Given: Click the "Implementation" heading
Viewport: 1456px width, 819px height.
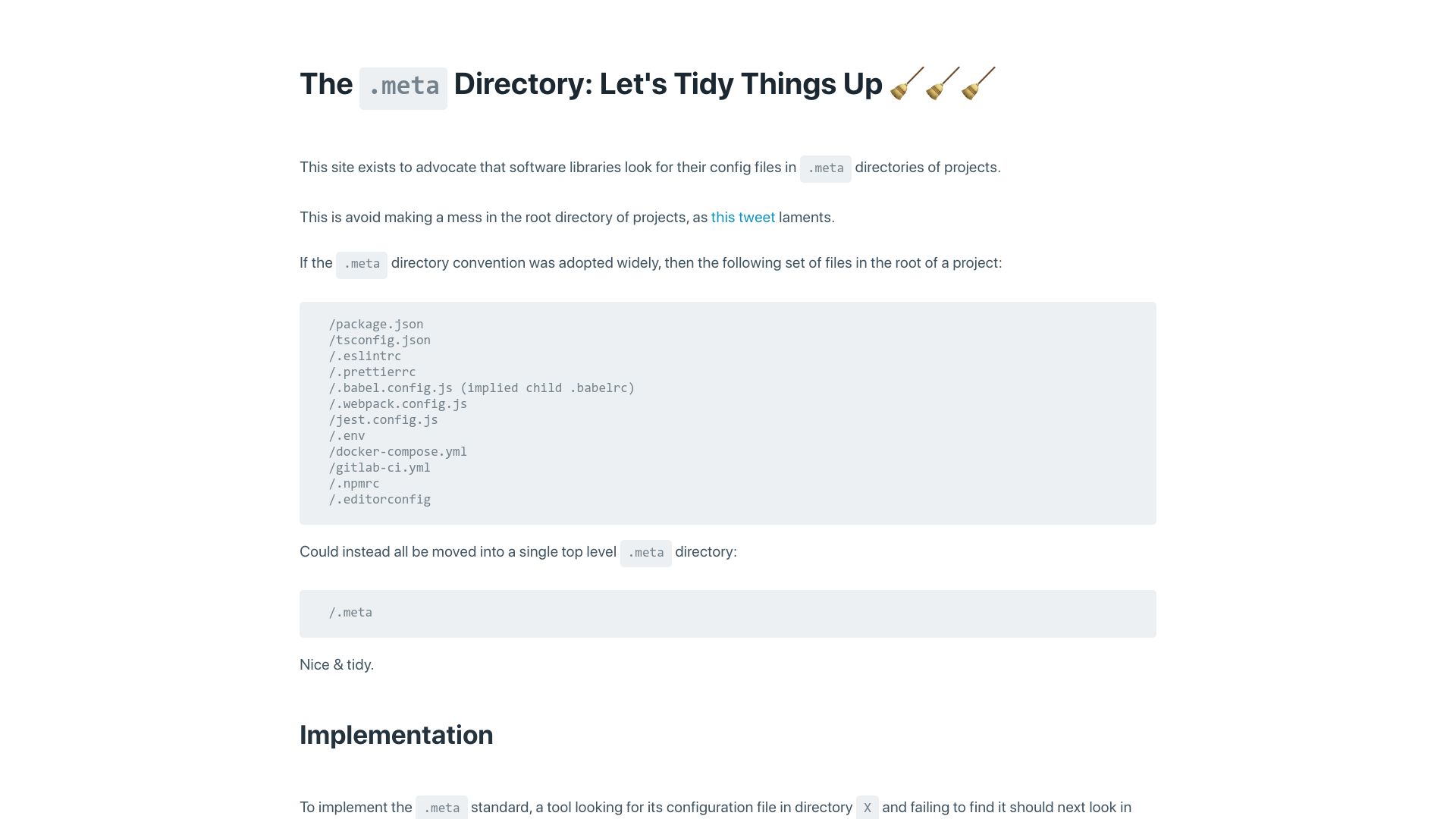Looking at the screenshot, I should [x=396, y=735].
